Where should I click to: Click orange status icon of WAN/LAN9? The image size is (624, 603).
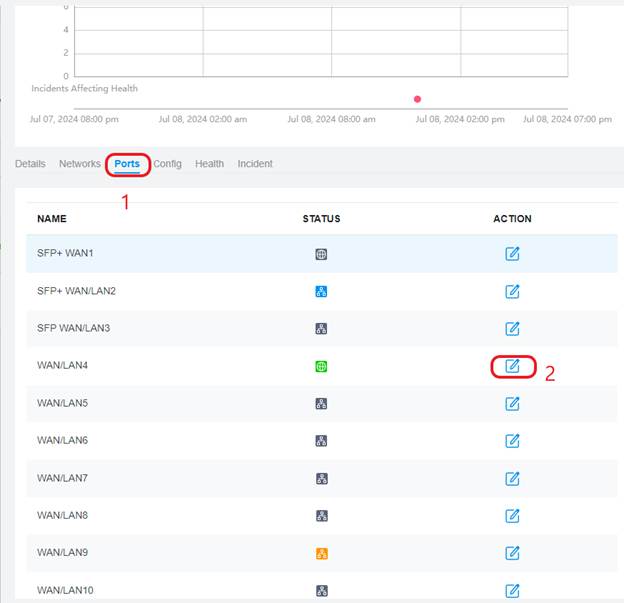tap(321, 553)
